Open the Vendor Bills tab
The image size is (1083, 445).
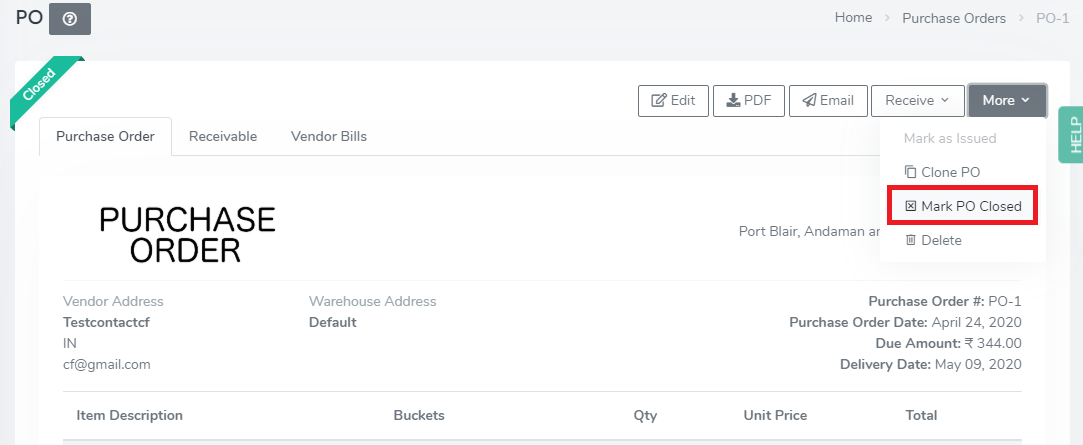click(329, 137)
